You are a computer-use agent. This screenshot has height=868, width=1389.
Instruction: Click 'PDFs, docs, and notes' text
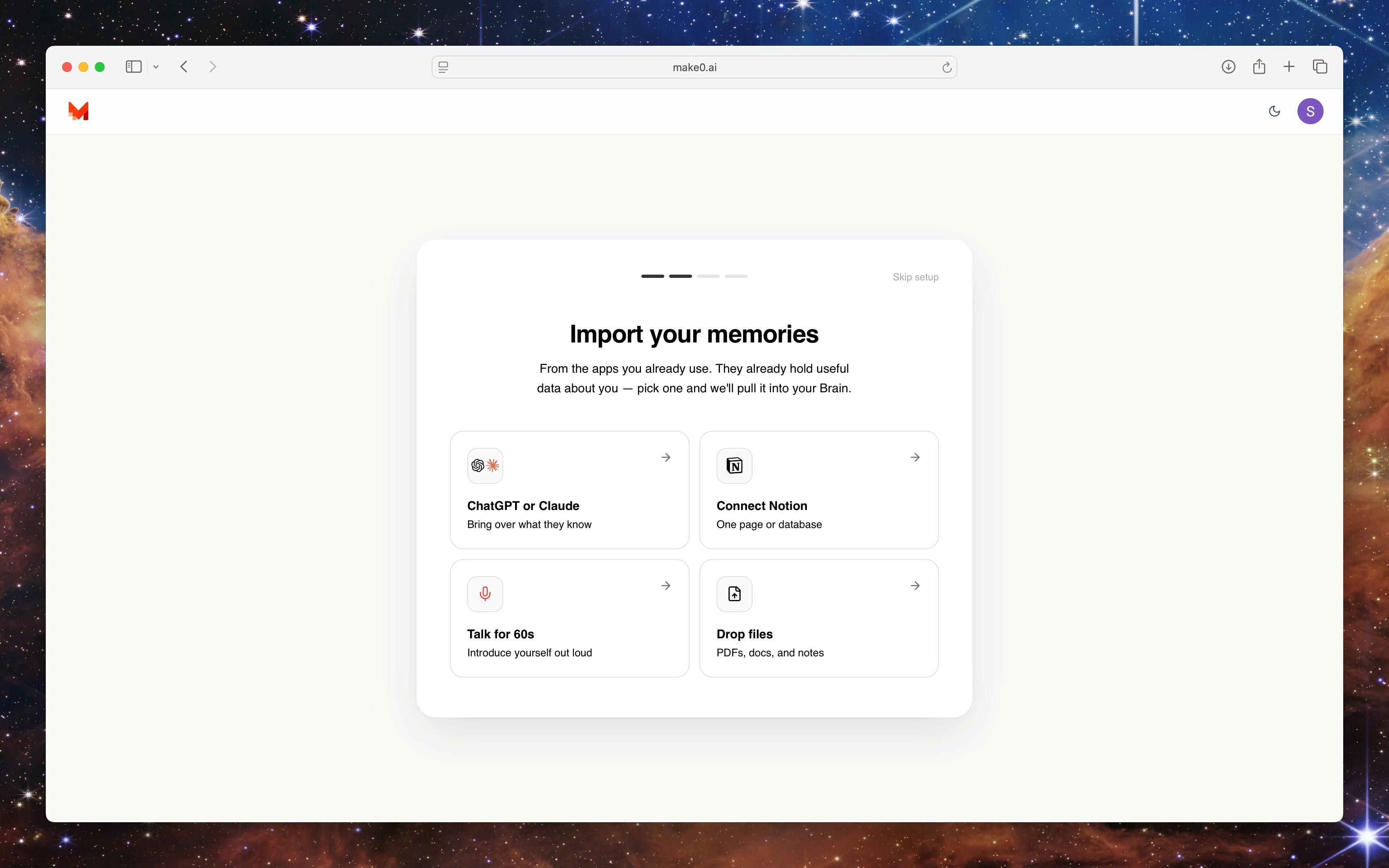(770, 653)
